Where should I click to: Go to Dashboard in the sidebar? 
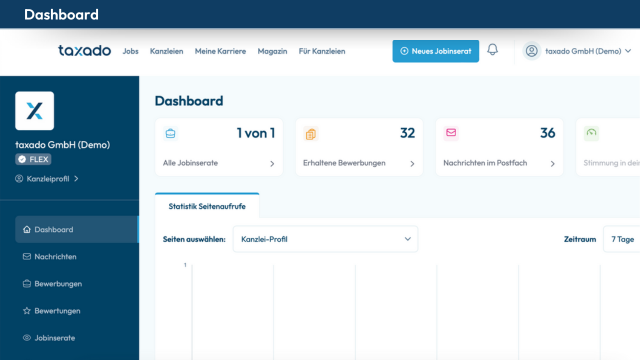[x=77, y=229]
